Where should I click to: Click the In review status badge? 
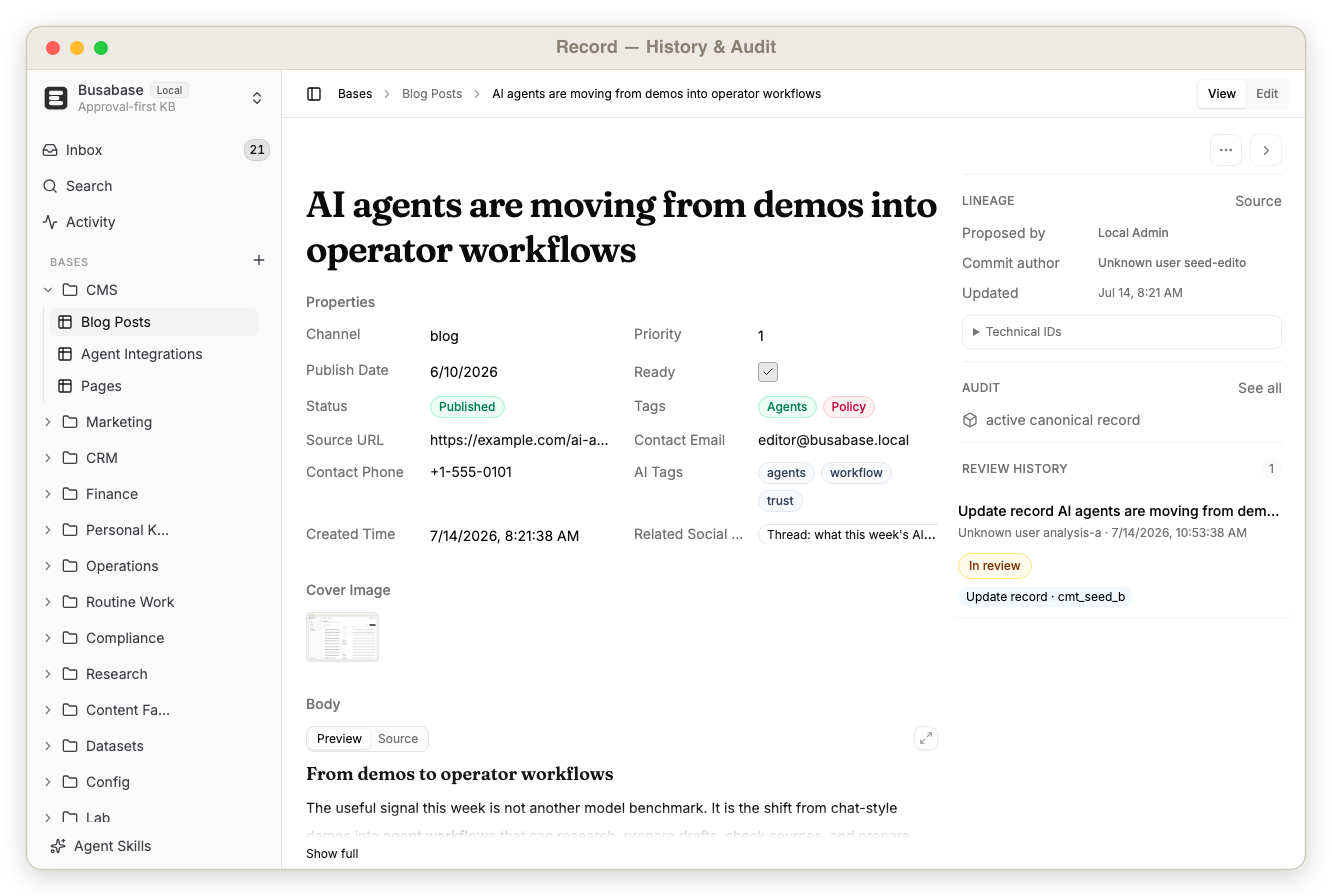click(995, 566)
